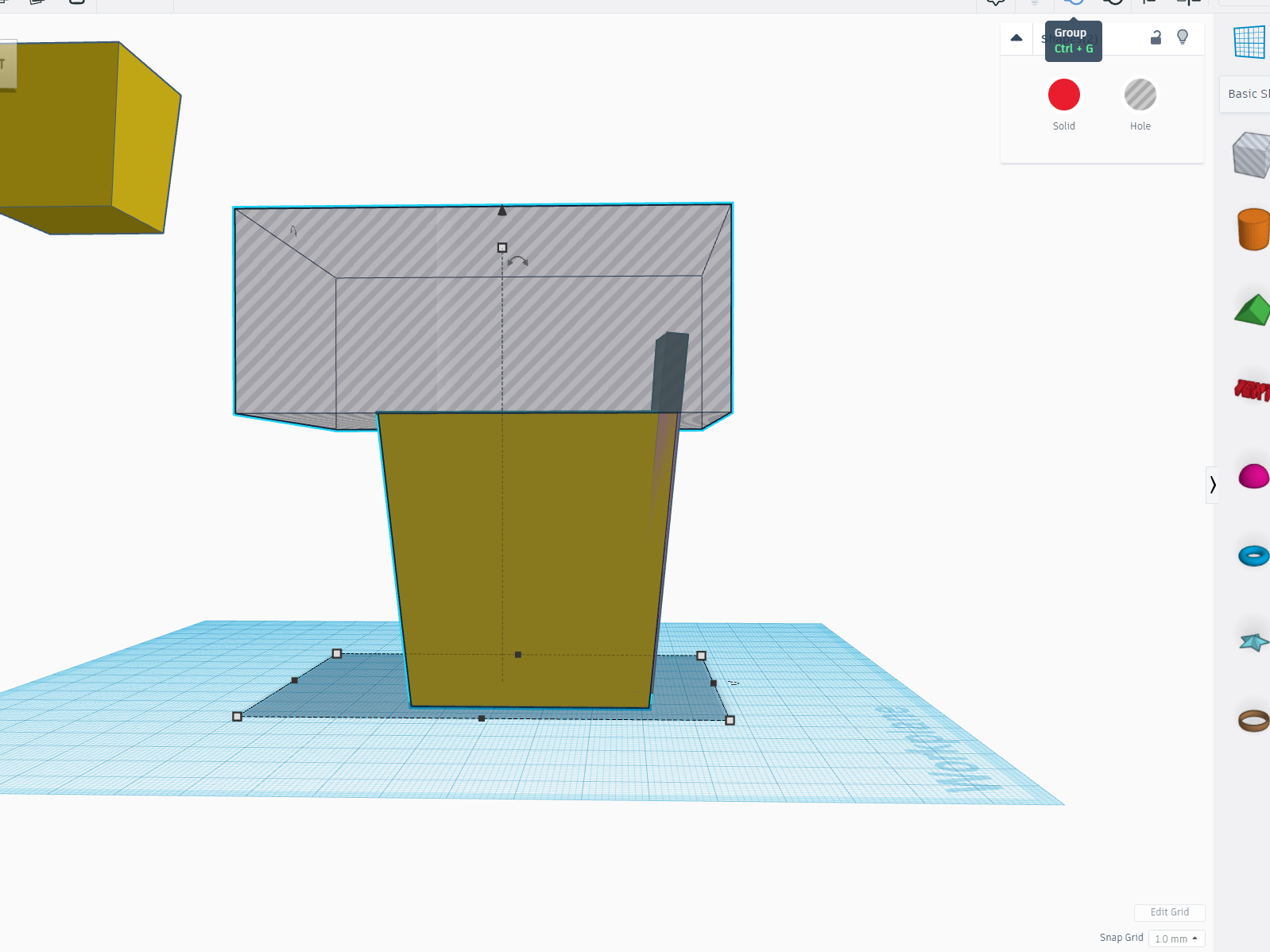Screen dimensions: 1270x952
Task: Pick the brown Ring shape
Action: pos(1253,720)
